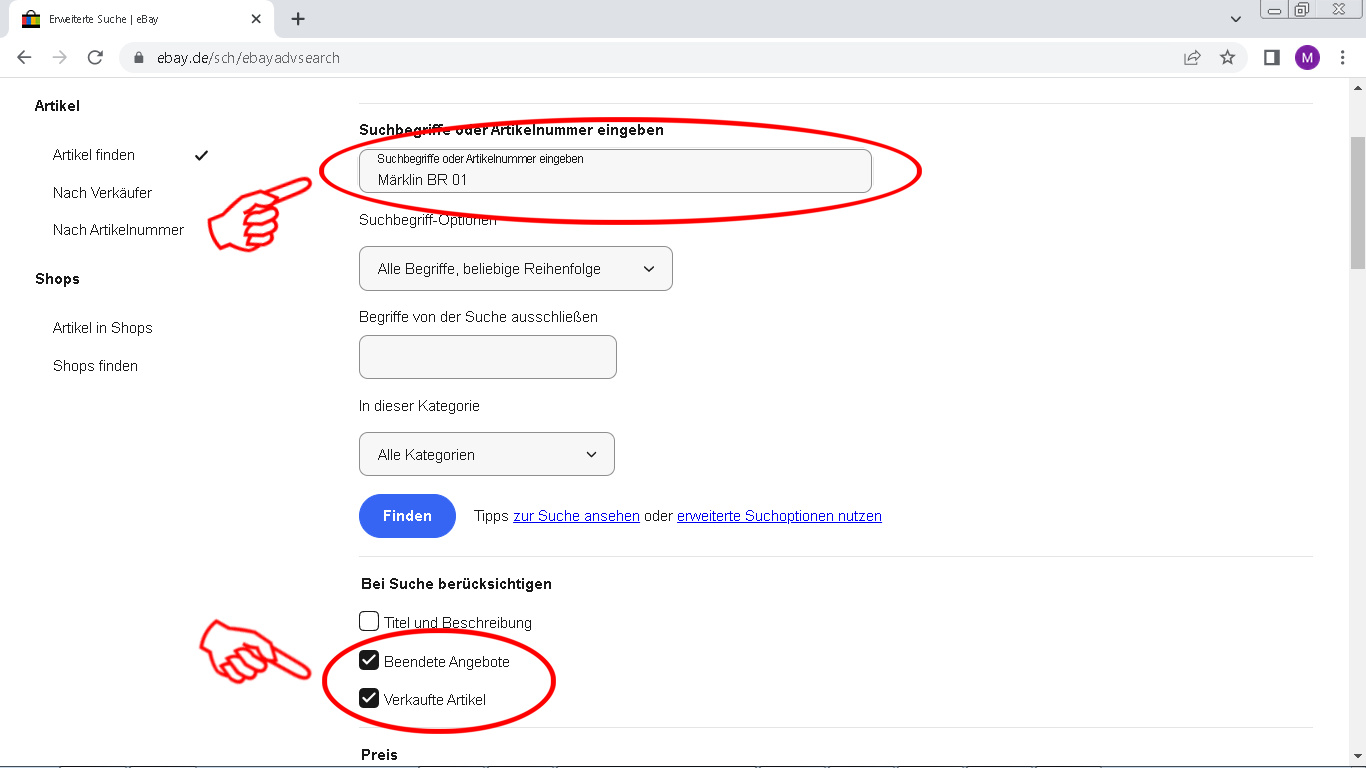Click Begriffe von der Suche ausschließen label
Image resolution: width=1366 pixels, height=768 pixels.
(478, 317)
